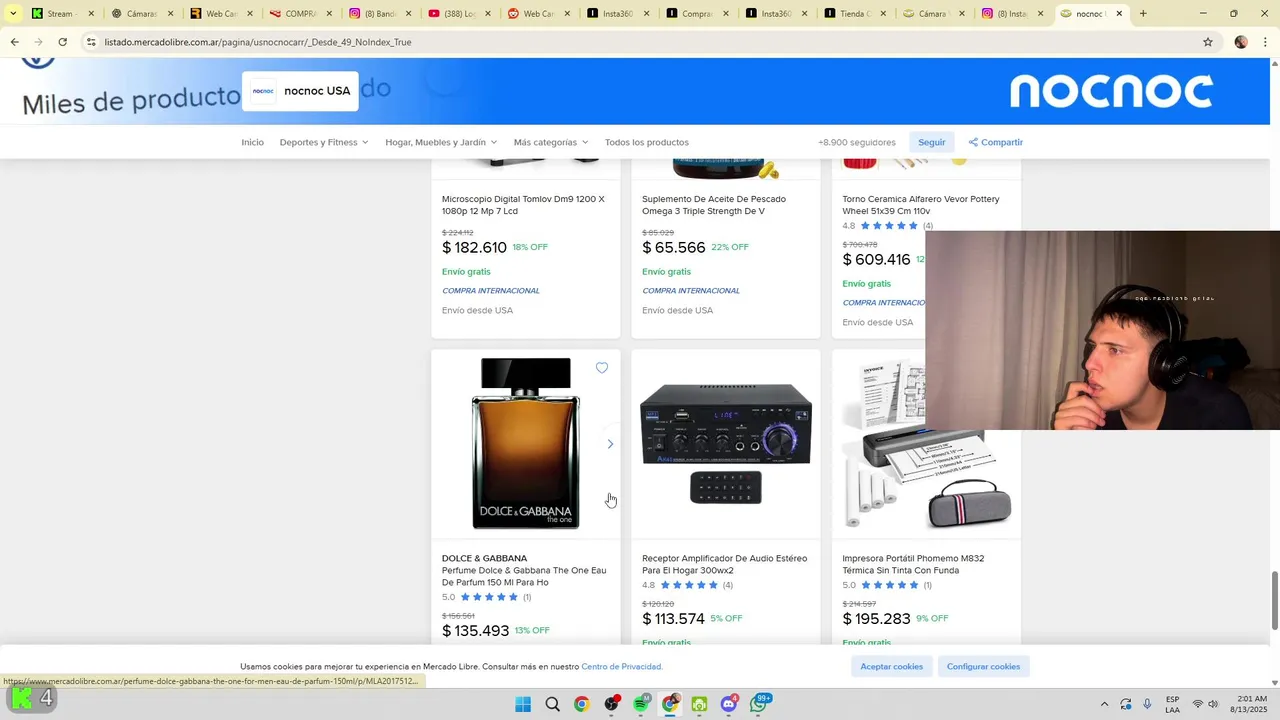Click price $ 195.283 of the printer

coord(876,619)
